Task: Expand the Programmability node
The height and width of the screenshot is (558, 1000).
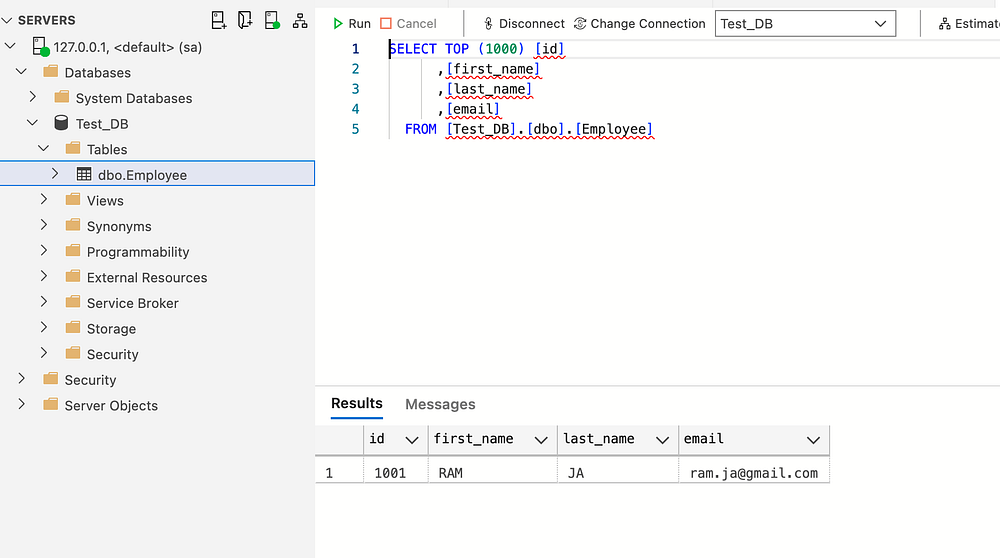Action: point(43,251)
